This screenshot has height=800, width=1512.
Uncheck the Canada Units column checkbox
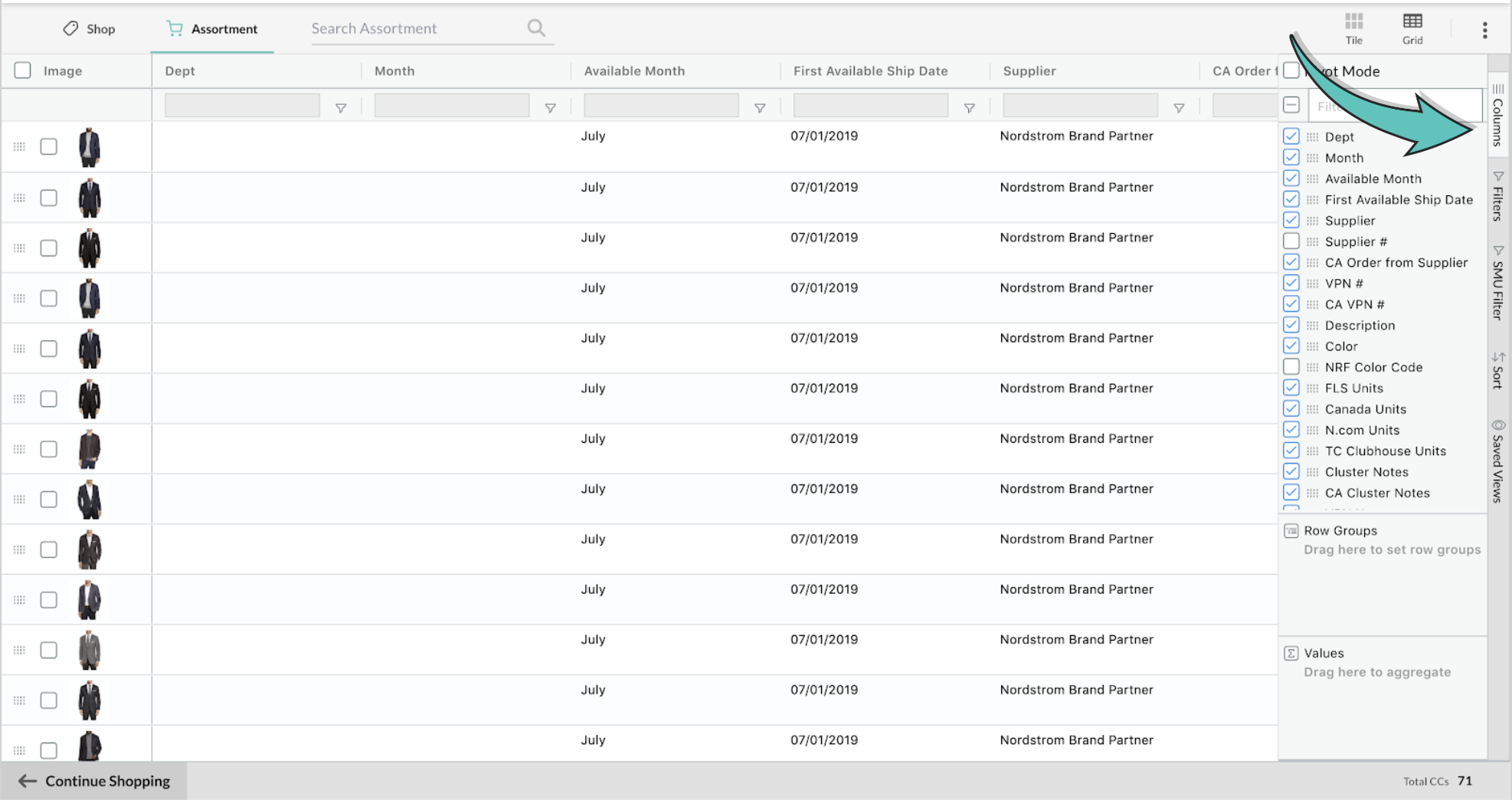[x=1291, y=408]
